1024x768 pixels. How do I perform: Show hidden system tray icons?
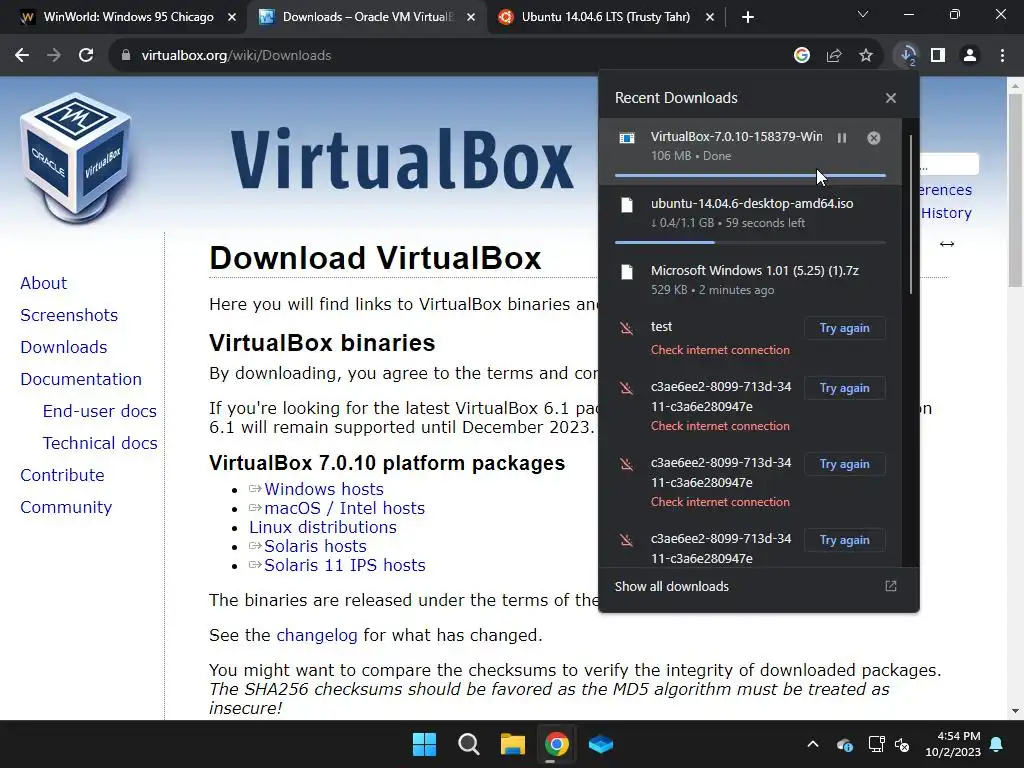(x=813, y=744)
